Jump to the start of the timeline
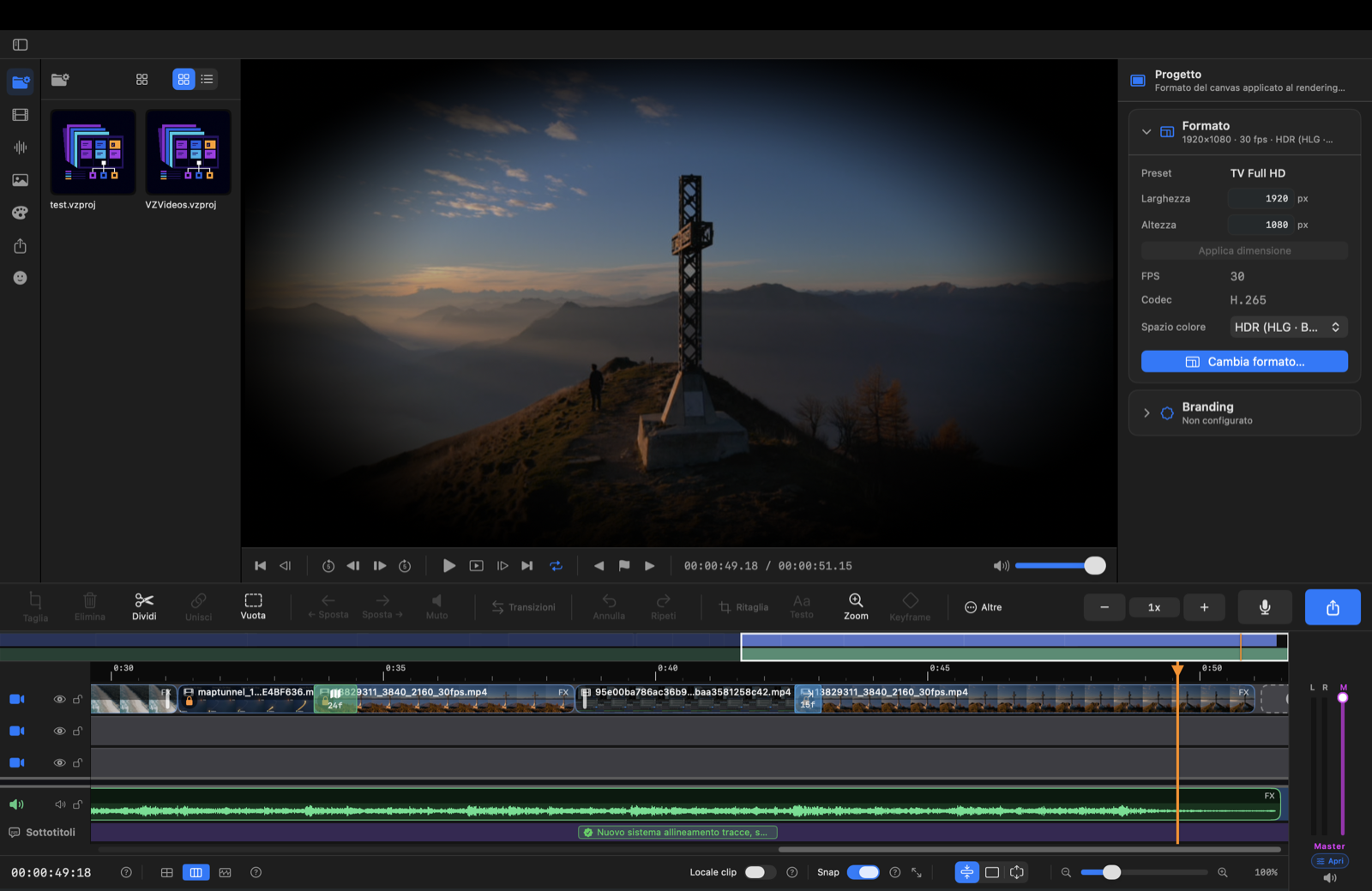 [261, 566]
